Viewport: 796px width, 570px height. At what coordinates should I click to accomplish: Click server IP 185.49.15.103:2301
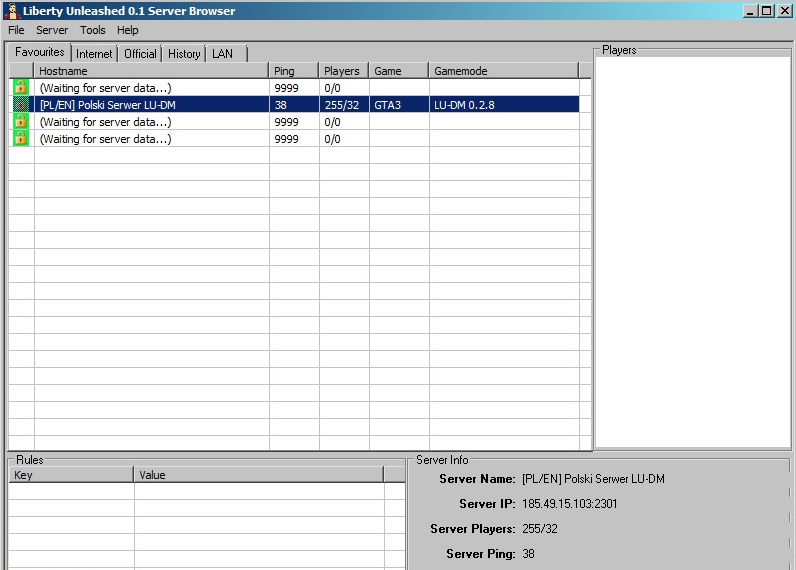[x=570, y=504]
